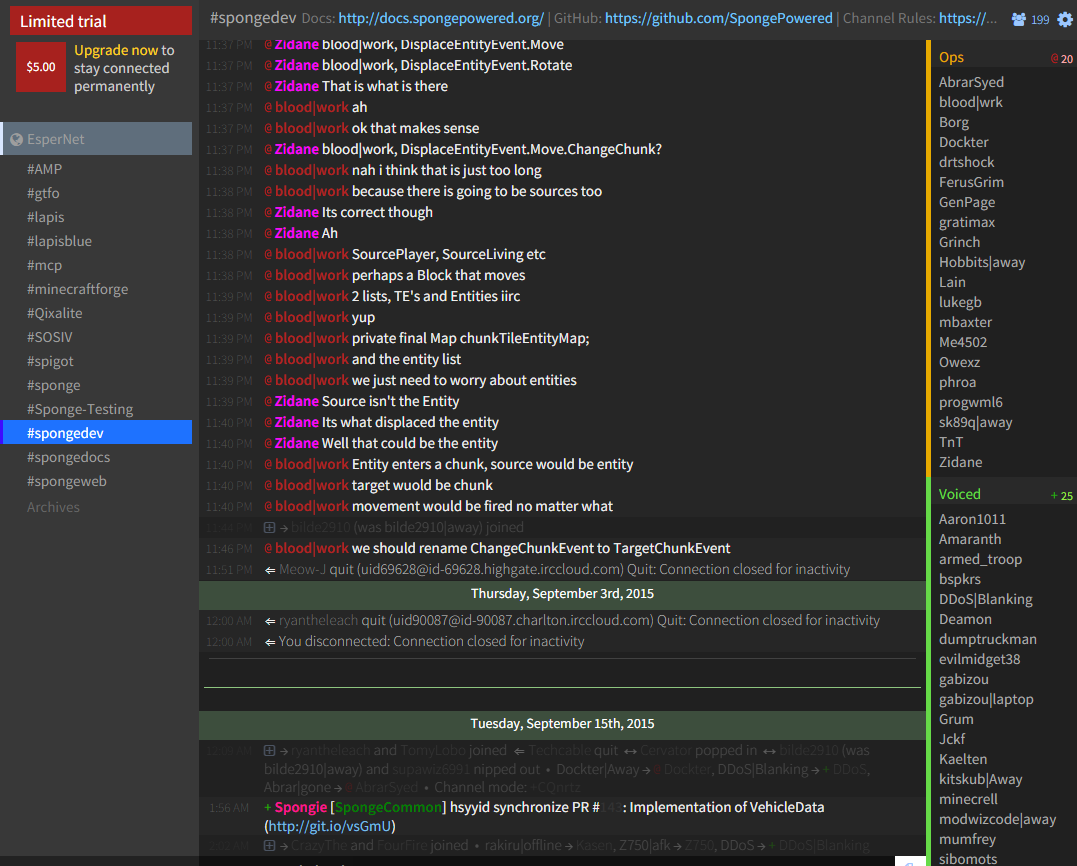
Task: Open the docs.spongepowered.org link in topic
Action: pyautogui.click(x=441, y=18)
